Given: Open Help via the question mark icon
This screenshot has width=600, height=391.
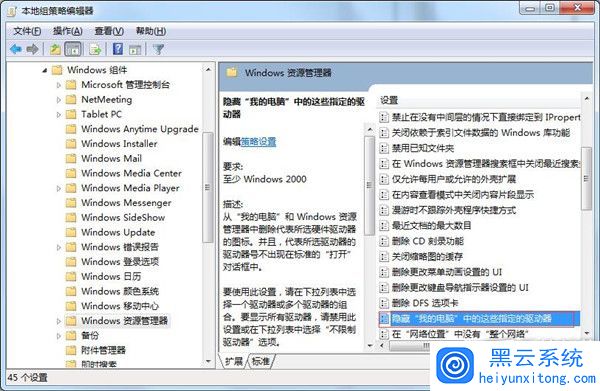Looking at the screenshot, I should click(118, 49).
